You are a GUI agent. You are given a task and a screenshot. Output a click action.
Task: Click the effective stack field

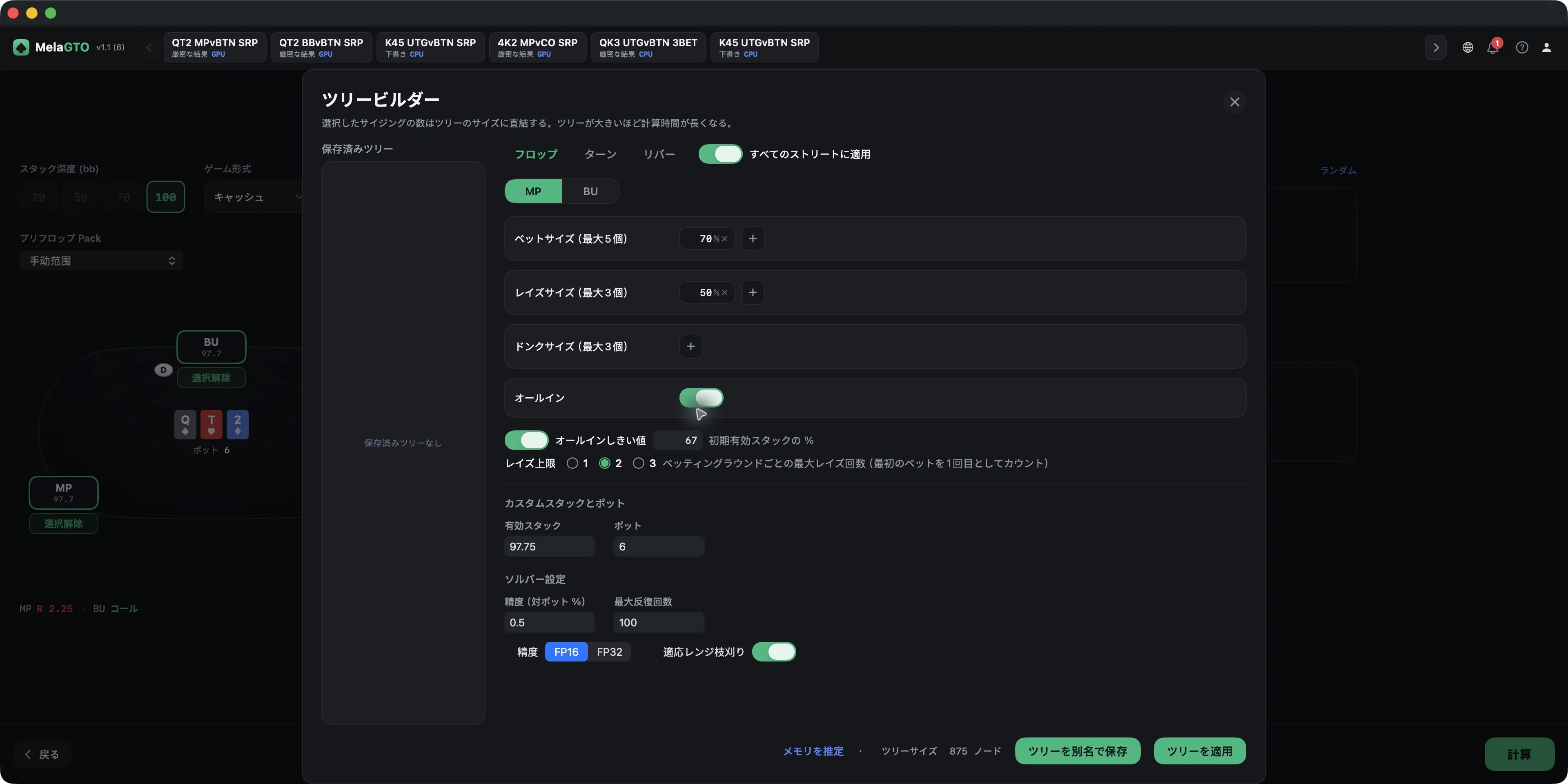click(x=550, y=547)
